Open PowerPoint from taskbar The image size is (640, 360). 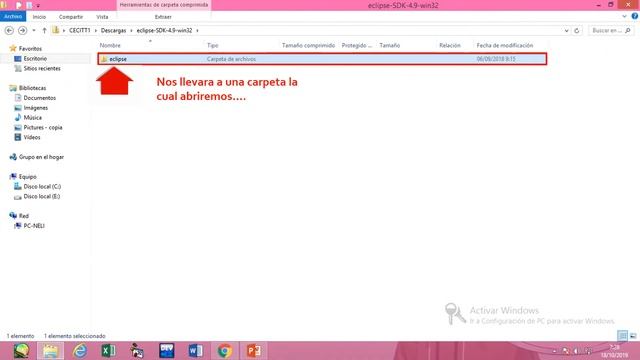tap(253, 351)
